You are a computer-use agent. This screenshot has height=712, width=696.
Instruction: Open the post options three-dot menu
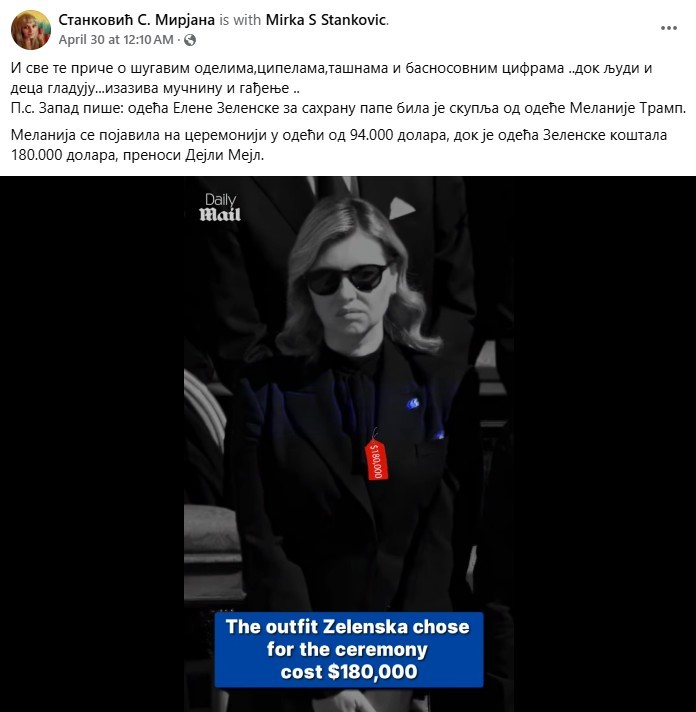click(669, 28)
